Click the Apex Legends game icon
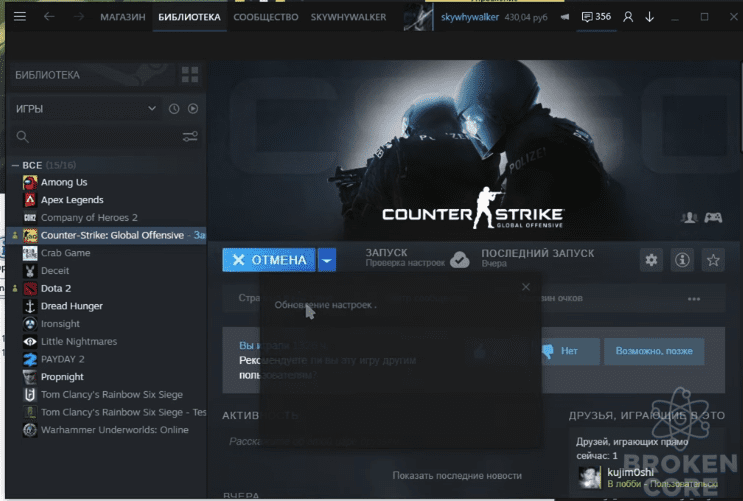 coord(30,200)
